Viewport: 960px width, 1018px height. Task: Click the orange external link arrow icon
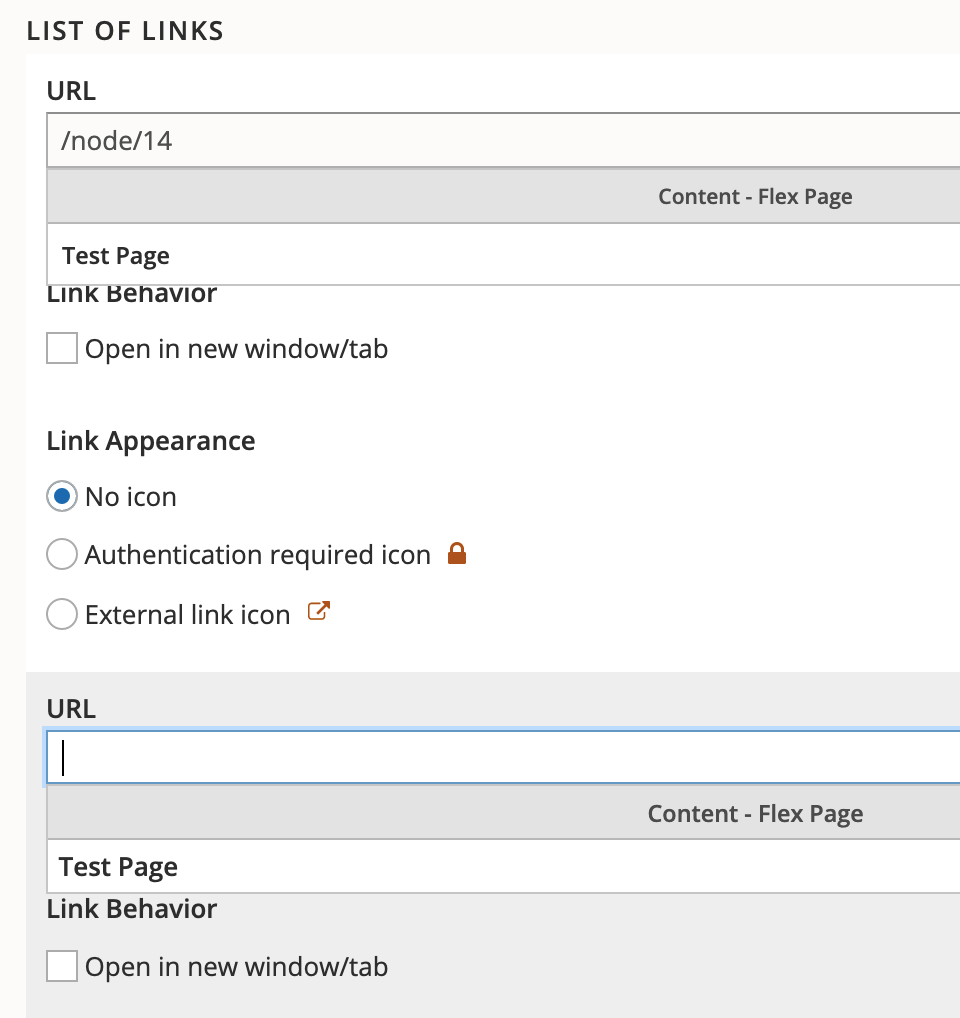pyautogui.click(x=318, y=612)
